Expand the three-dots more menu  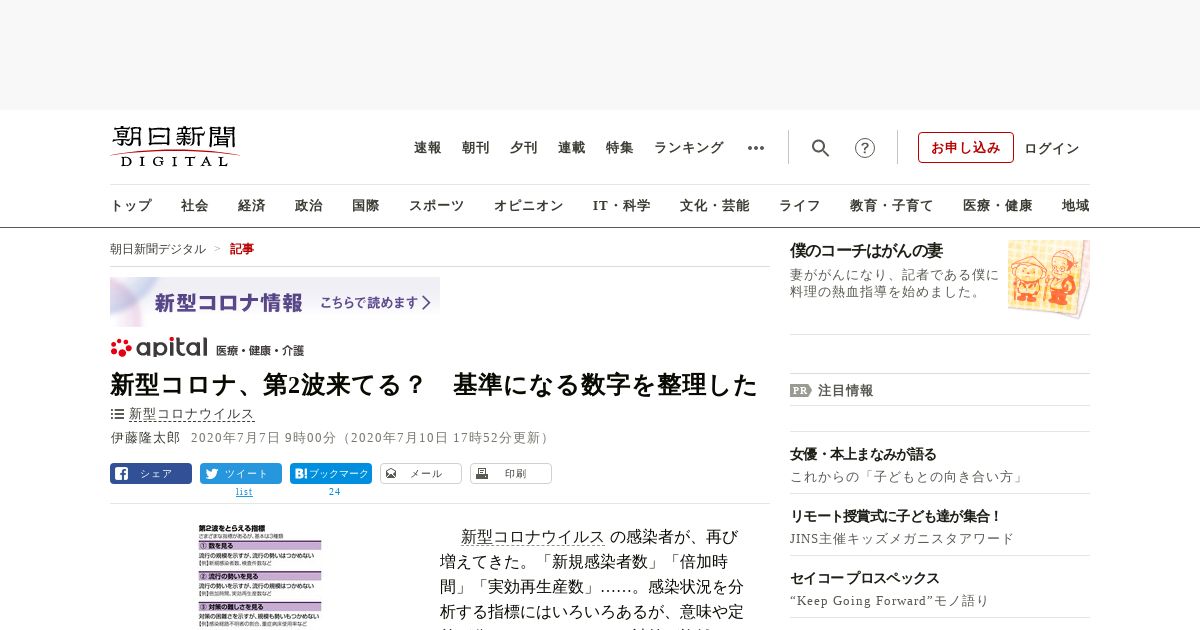coord(756,148)
